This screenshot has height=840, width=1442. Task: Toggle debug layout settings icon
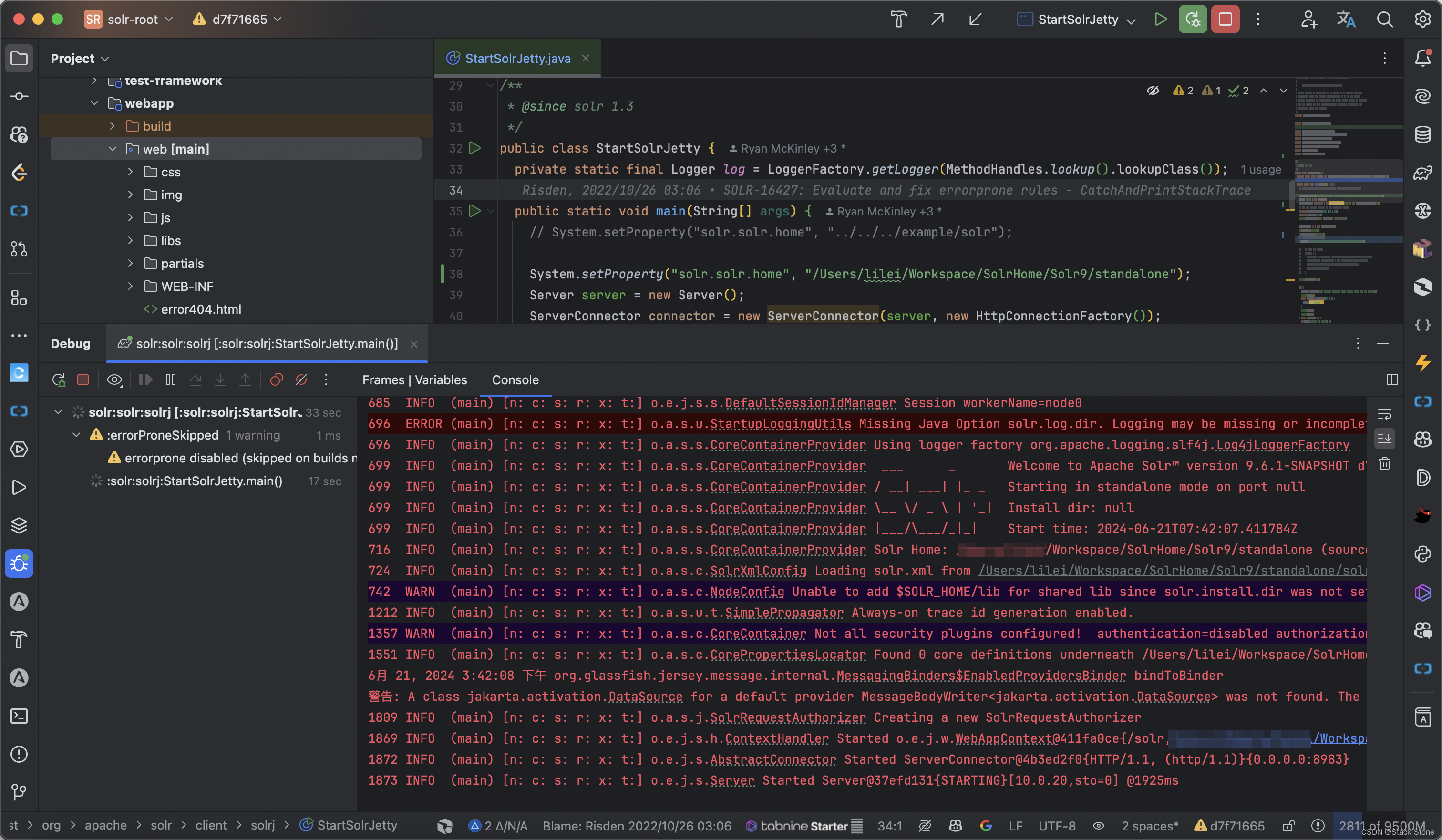(1392, 379)
